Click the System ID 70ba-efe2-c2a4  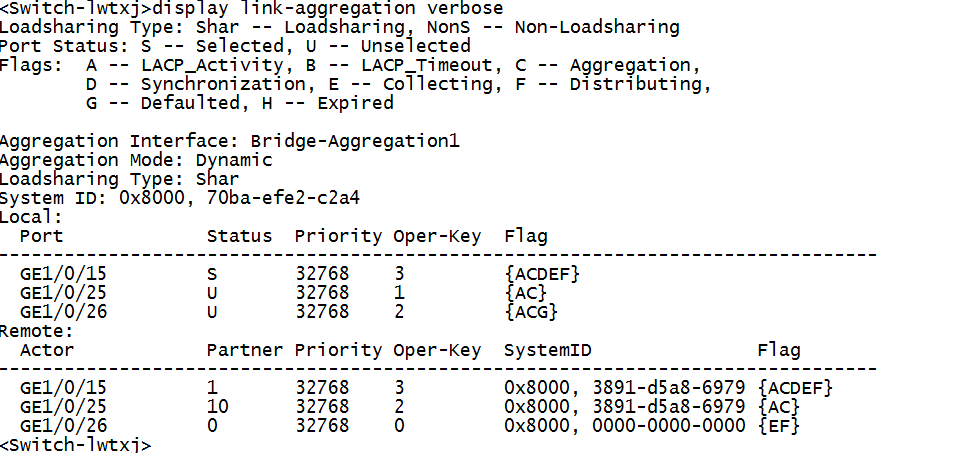282,198
